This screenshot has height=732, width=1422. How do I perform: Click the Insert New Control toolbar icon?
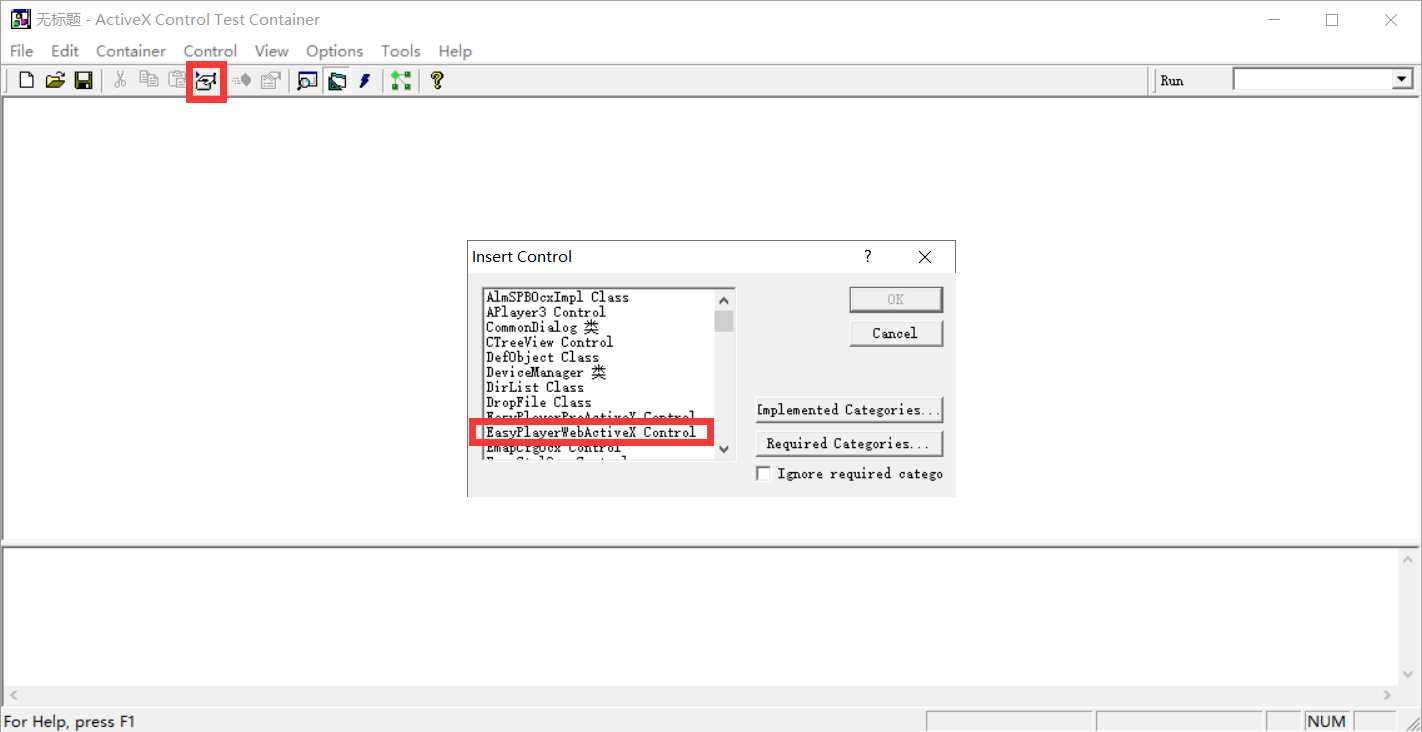[207, 81]
